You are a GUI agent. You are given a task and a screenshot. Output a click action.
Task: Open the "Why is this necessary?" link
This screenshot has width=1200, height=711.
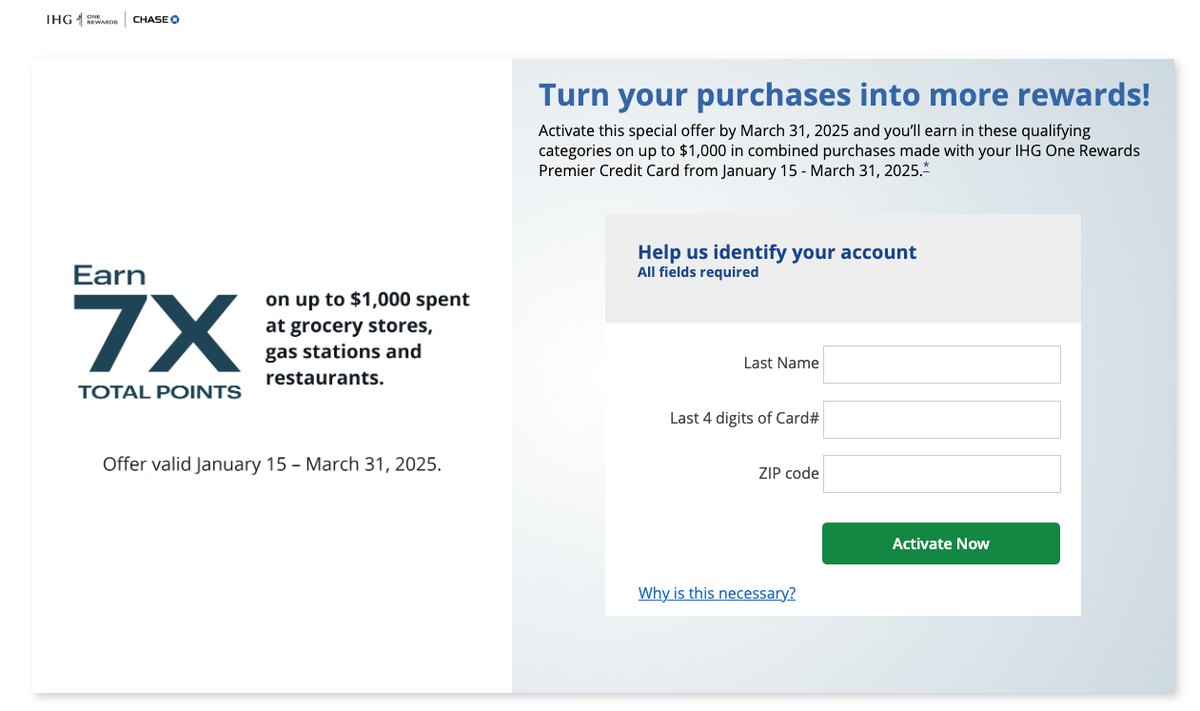716,593
